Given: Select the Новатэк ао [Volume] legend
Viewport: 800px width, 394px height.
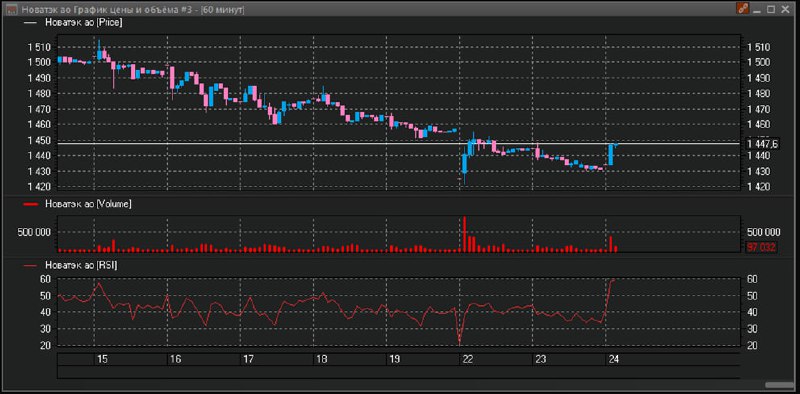Looking at the screenshot, I should pos(88,204).
